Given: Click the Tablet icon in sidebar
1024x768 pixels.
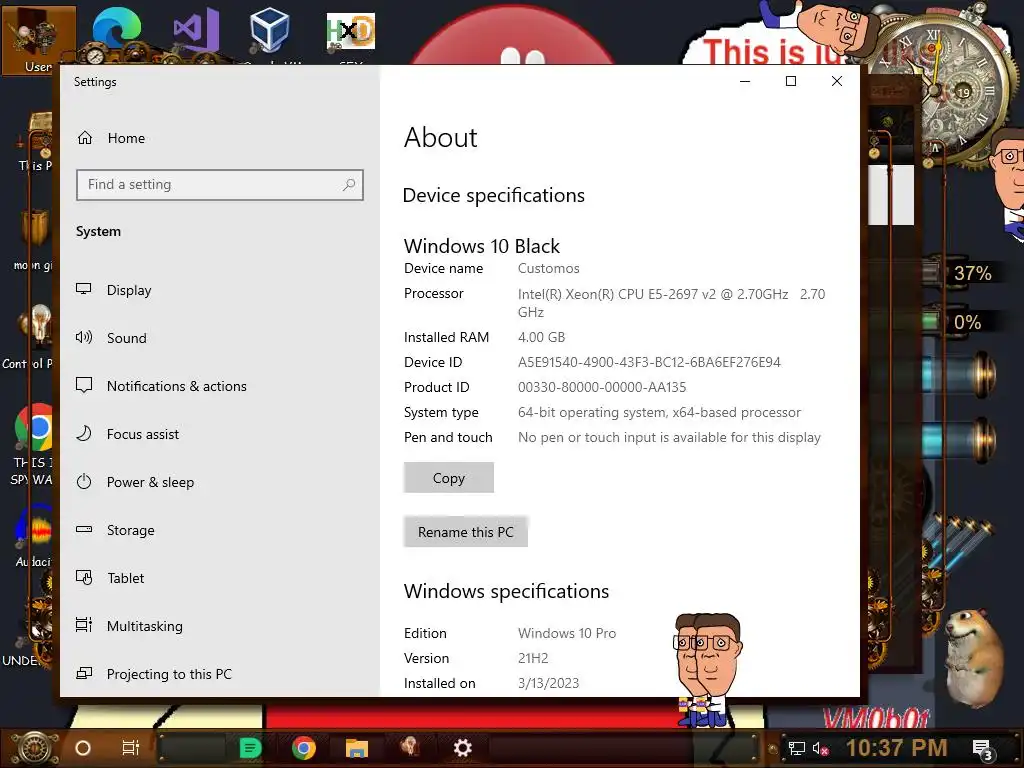Looking at the screenshot, I should [x=84, y=577].
